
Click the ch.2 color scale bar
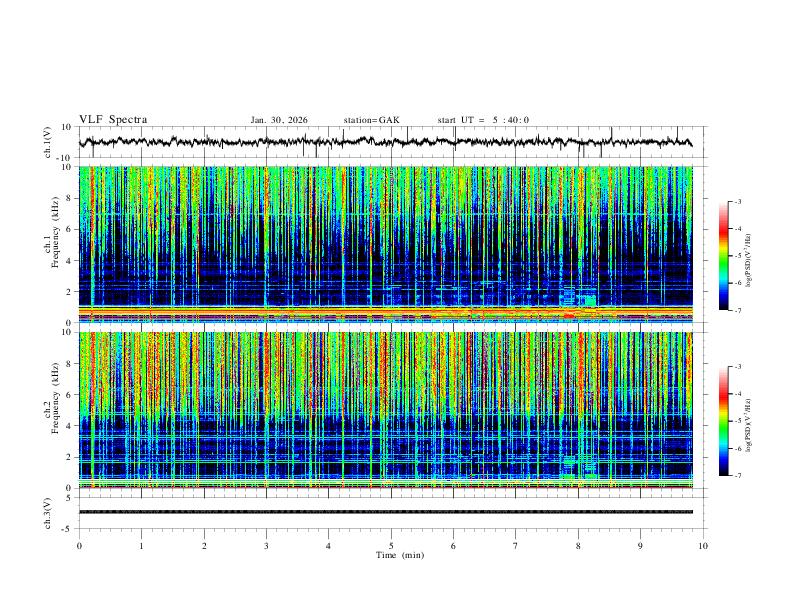tap(724, 421)
